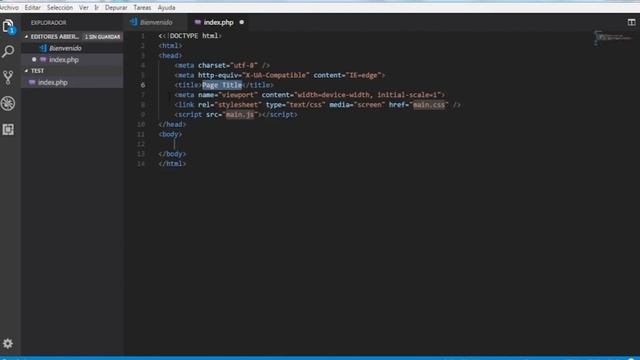Screen dimensions: 640x360
Task: Open the Search view in activity bar
Action: point(8,51)
